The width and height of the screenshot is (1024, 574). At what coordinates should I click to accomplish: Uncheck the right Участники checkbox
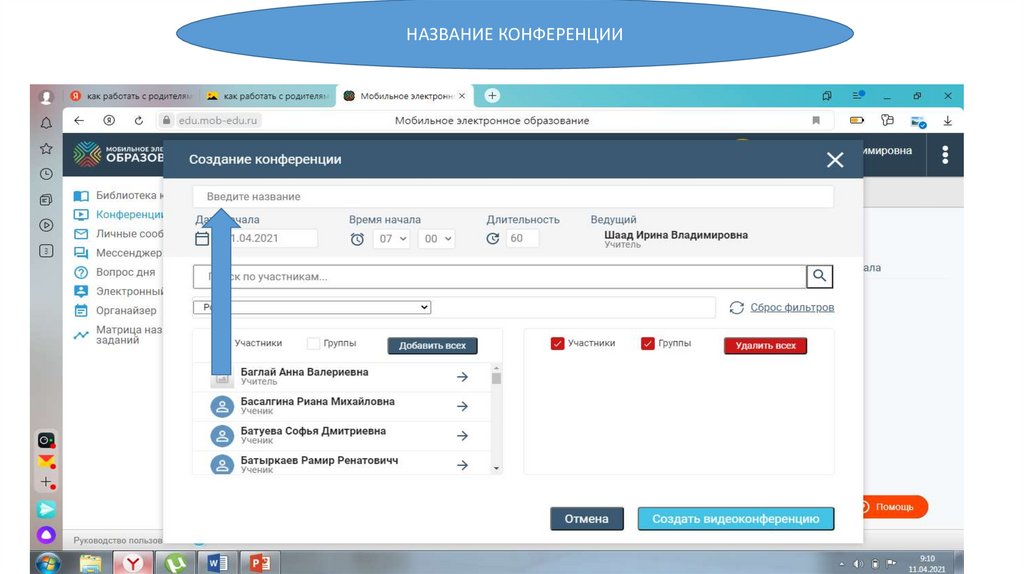click(557, 344)
